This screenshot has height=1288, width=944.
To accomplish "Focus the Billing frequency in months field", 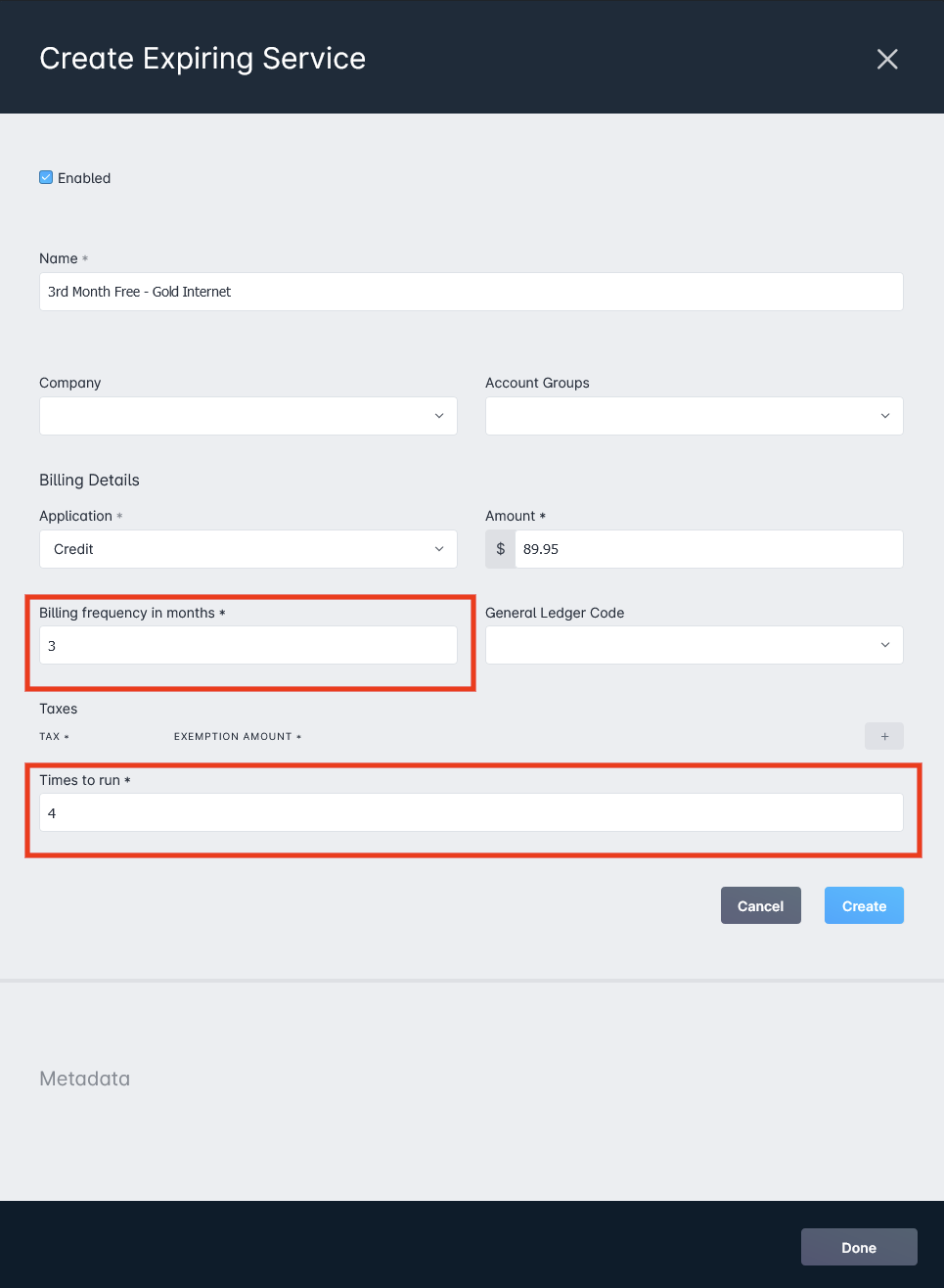I will point(248,645).
